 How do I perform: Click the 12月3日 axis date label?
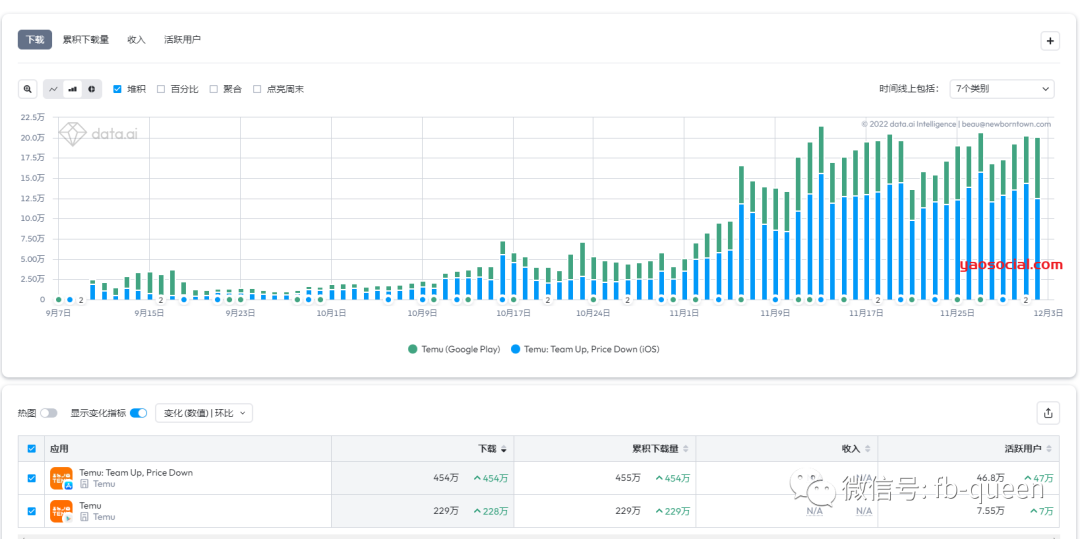(1049, 313)
